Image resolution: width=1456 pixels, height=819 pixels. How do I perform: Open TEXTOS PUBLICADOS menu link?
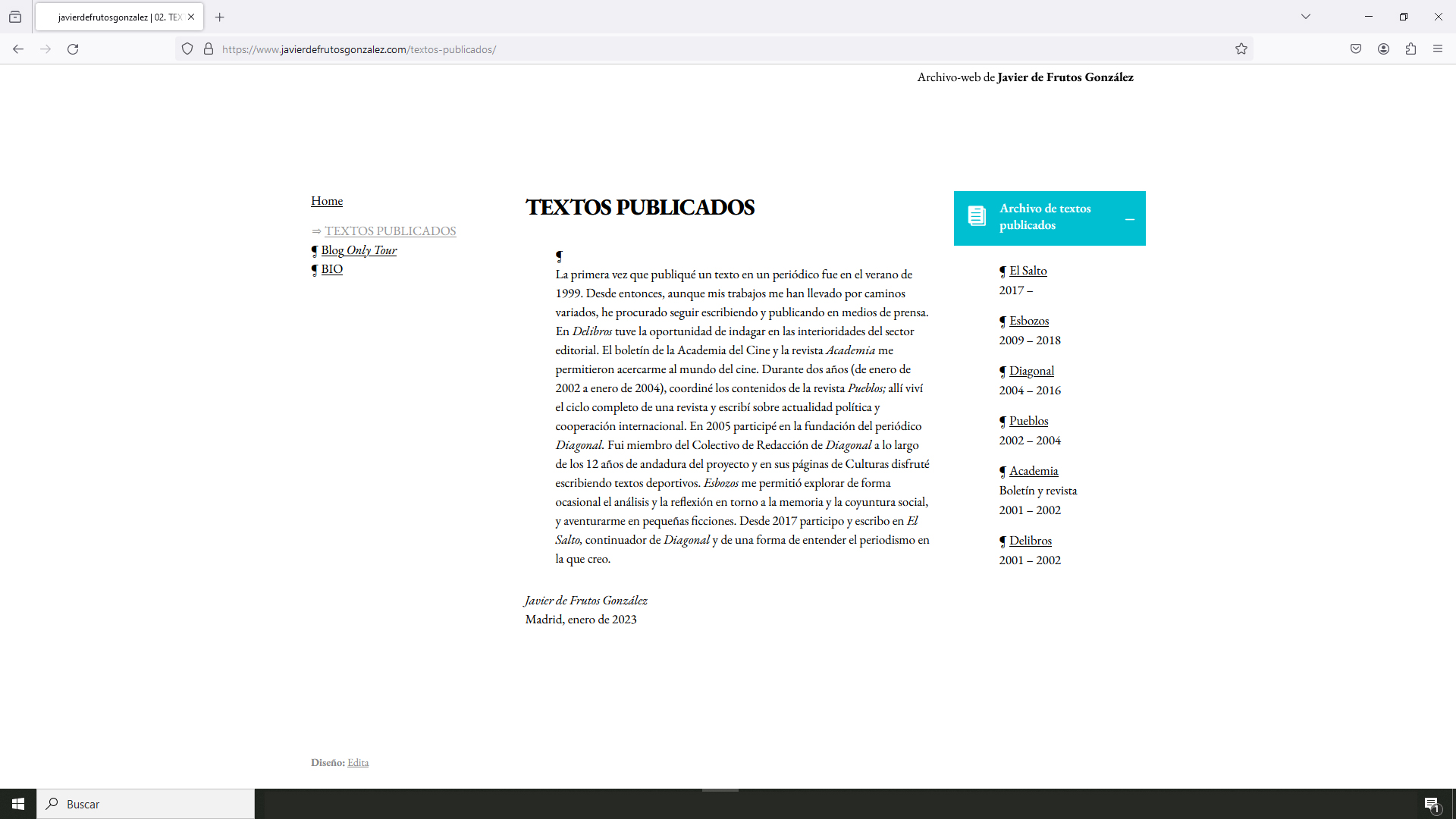pyautogui.click(x=391, y=231)
